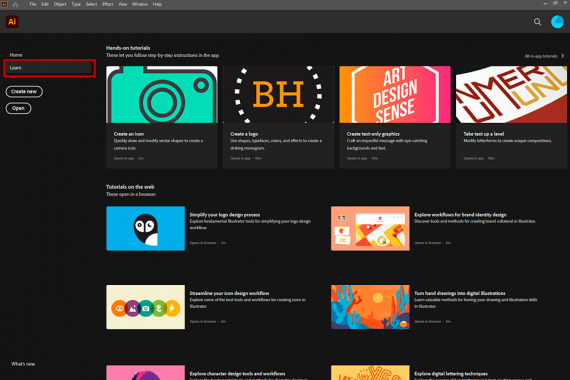
Task: Open Explore workflows for brand identity design
Action: pyautogui.click(x=460, y=215)
